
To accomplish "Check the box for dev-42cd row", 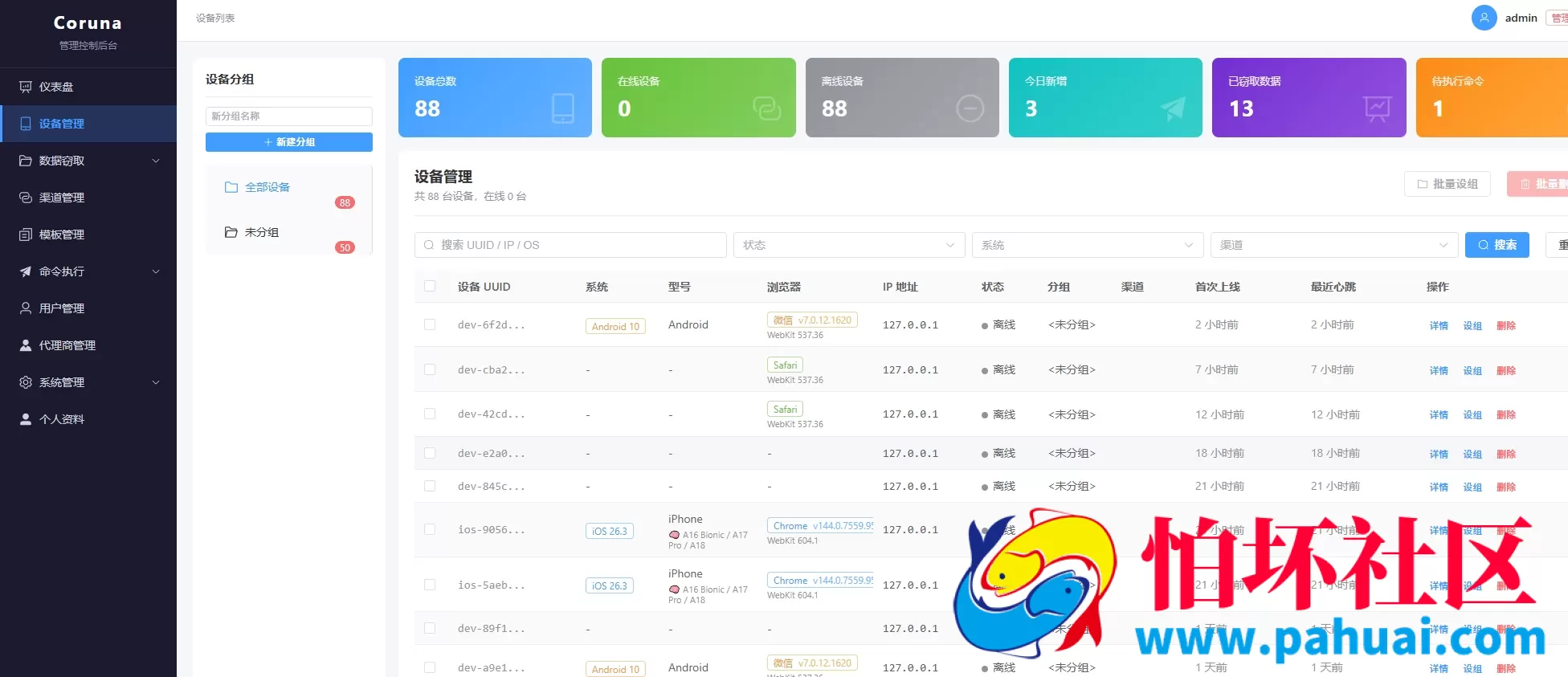I will point(430,414).
